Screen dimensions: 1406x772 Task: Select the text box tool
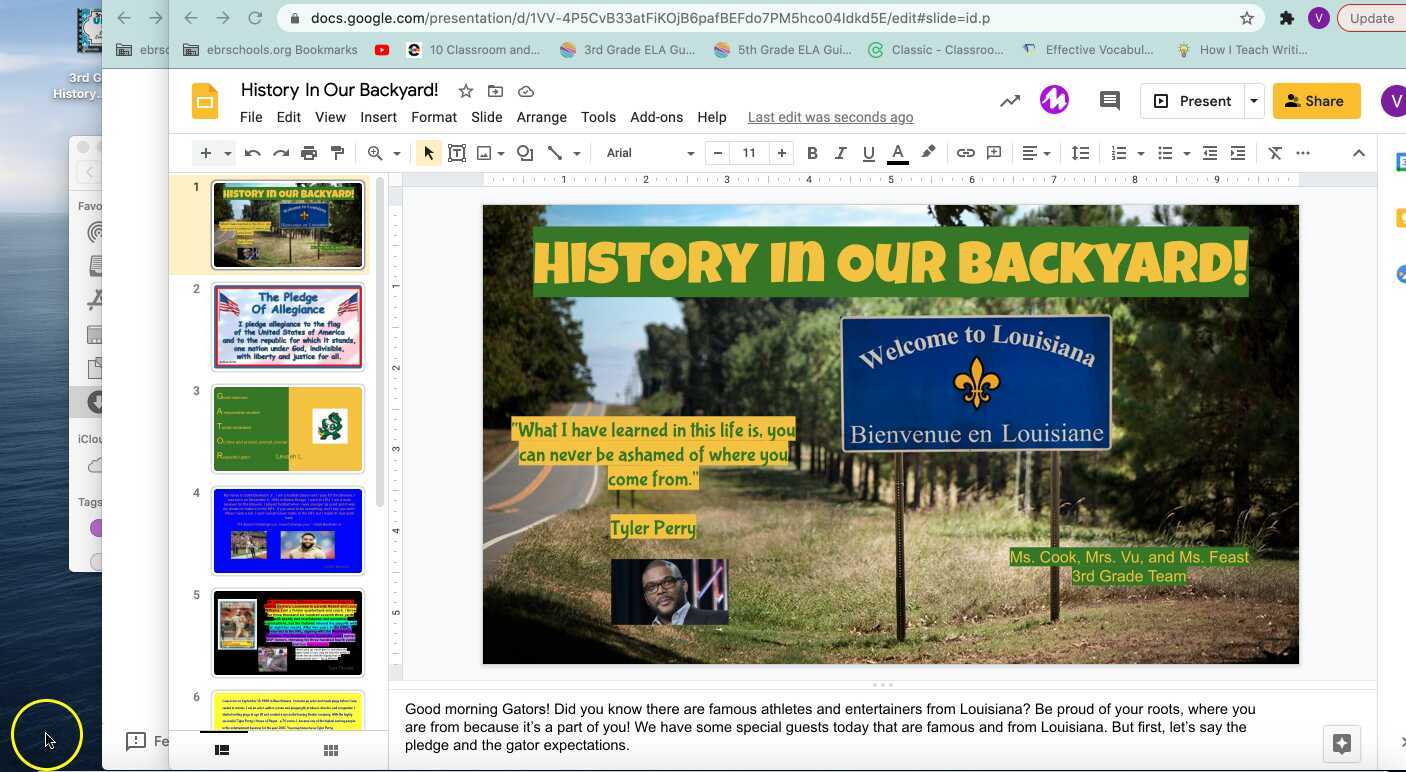pyautogui.click(x=457, y=153)
